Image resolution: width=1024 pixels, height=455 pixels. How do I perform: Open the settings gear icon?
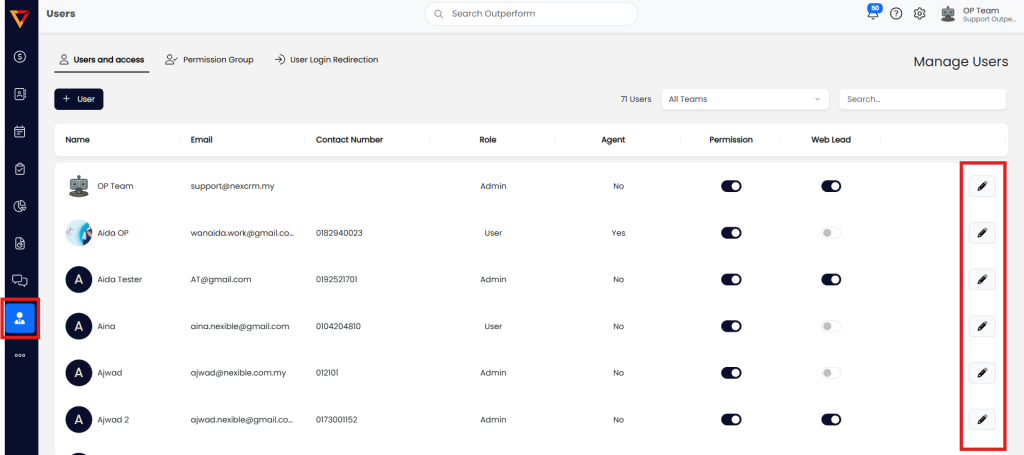(920, 14)
